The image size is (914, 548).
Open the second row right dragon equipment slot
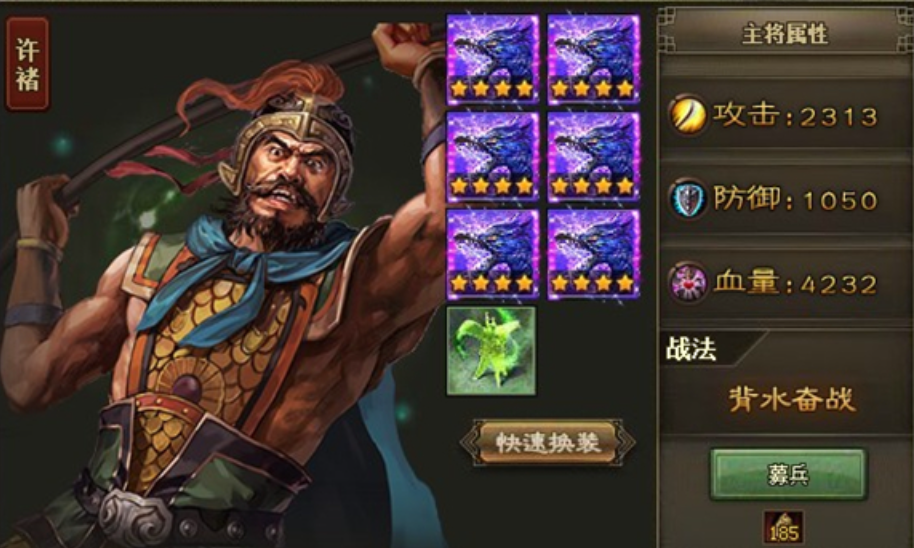point(593,157)
